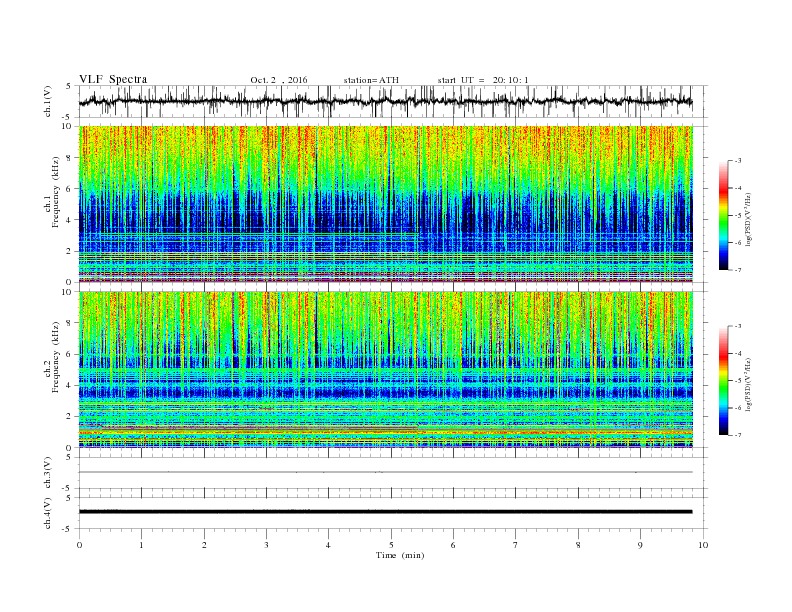Click the 'Time (min)' axis label
792x612 pixels.
tap(400, 555)
